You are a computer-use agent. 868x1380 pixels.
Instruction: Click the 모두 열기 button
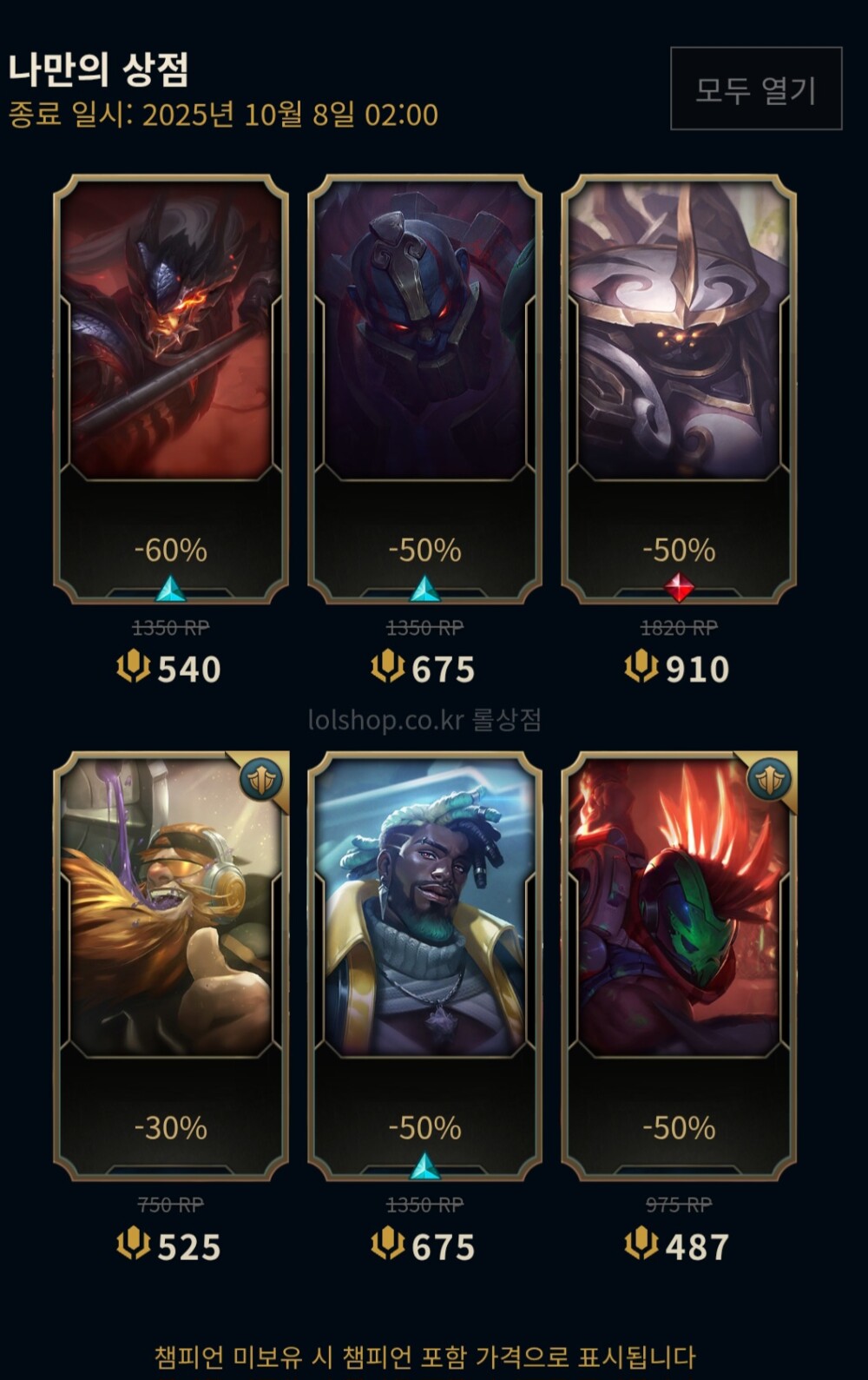756,89
